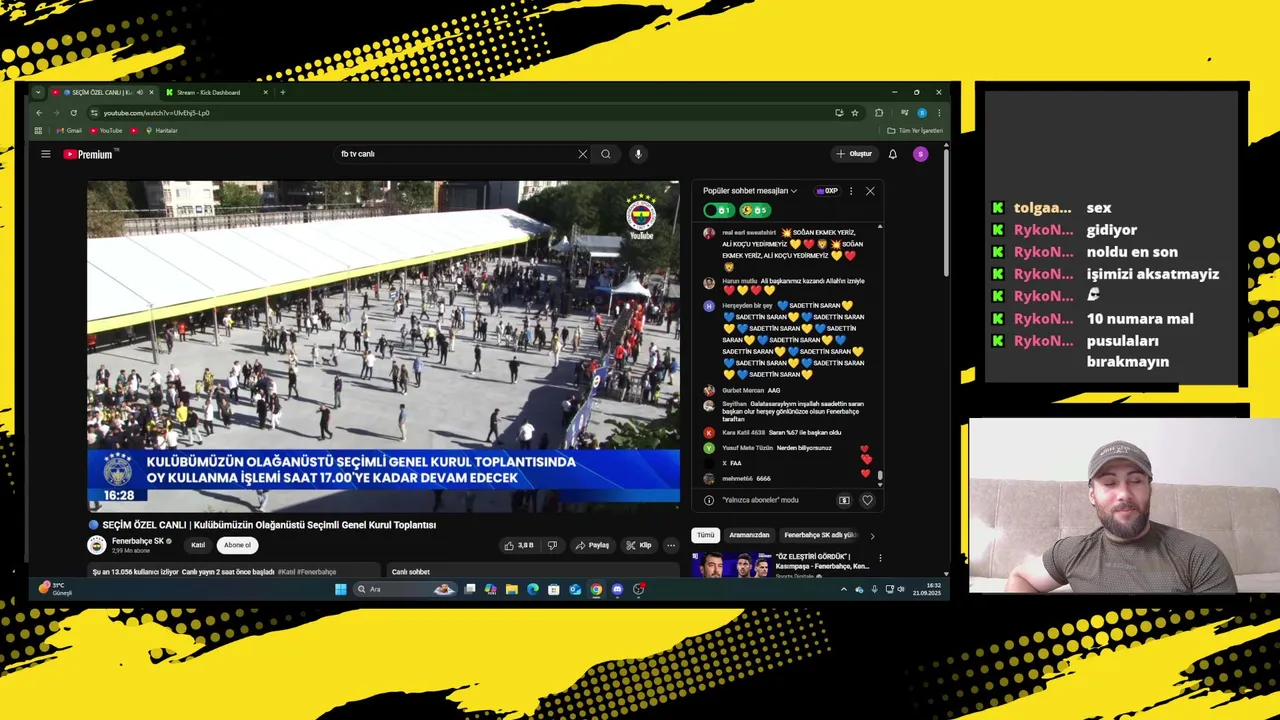The width and height of the screenshot is (1280, 720).
Task: Click the 'Yalnızca aboneler' info icon
Action: [709, 500]
